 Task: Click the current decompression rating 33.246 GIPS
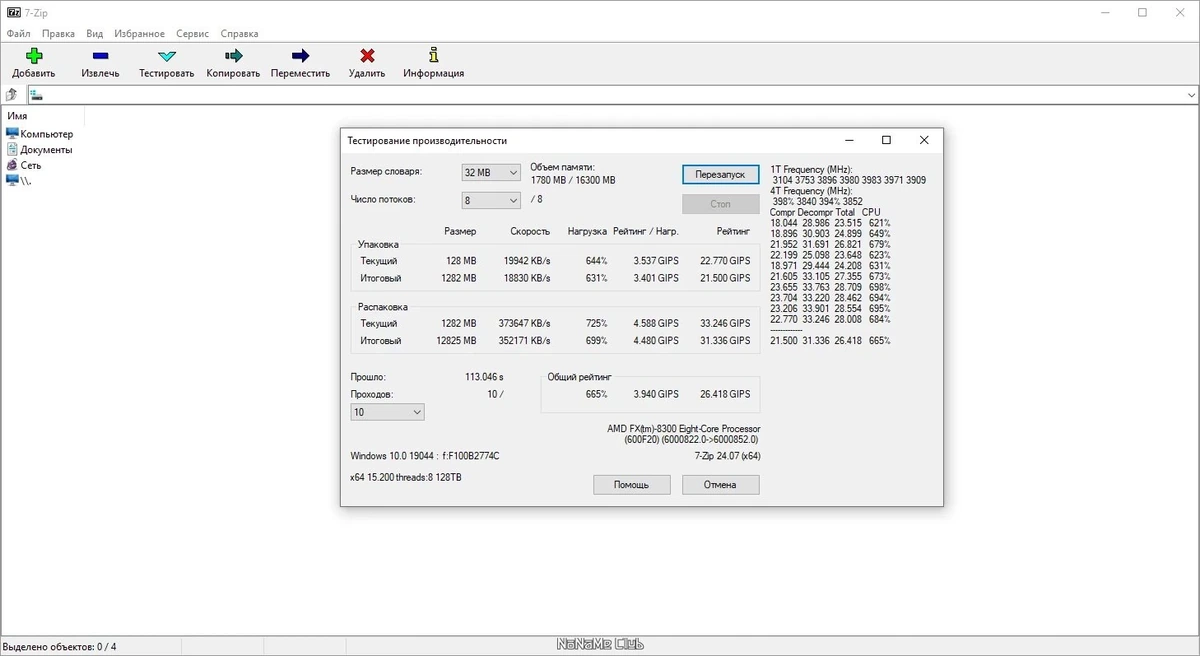pyautogui.click(x=725, y=323)
